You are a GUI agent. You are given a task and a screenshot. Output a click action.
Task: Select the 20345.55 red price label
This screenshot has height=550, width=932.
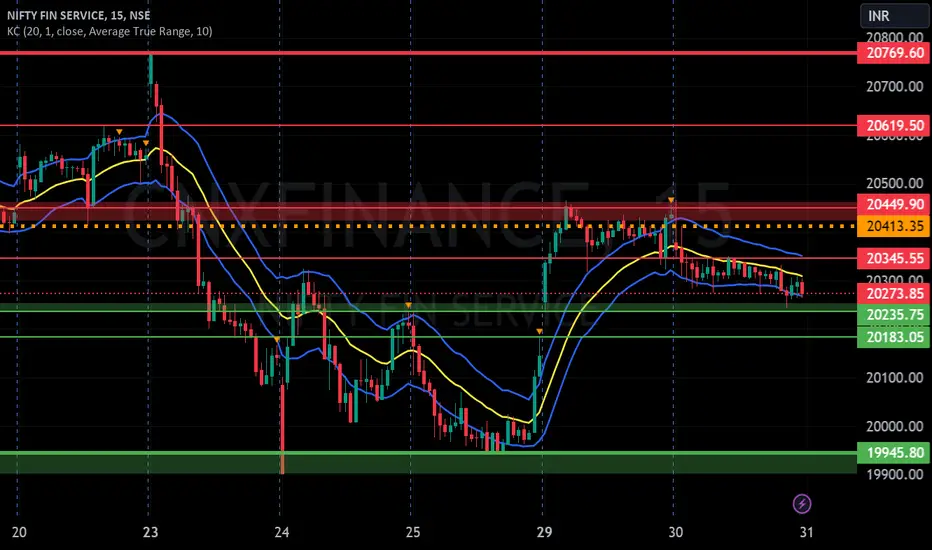893,258
